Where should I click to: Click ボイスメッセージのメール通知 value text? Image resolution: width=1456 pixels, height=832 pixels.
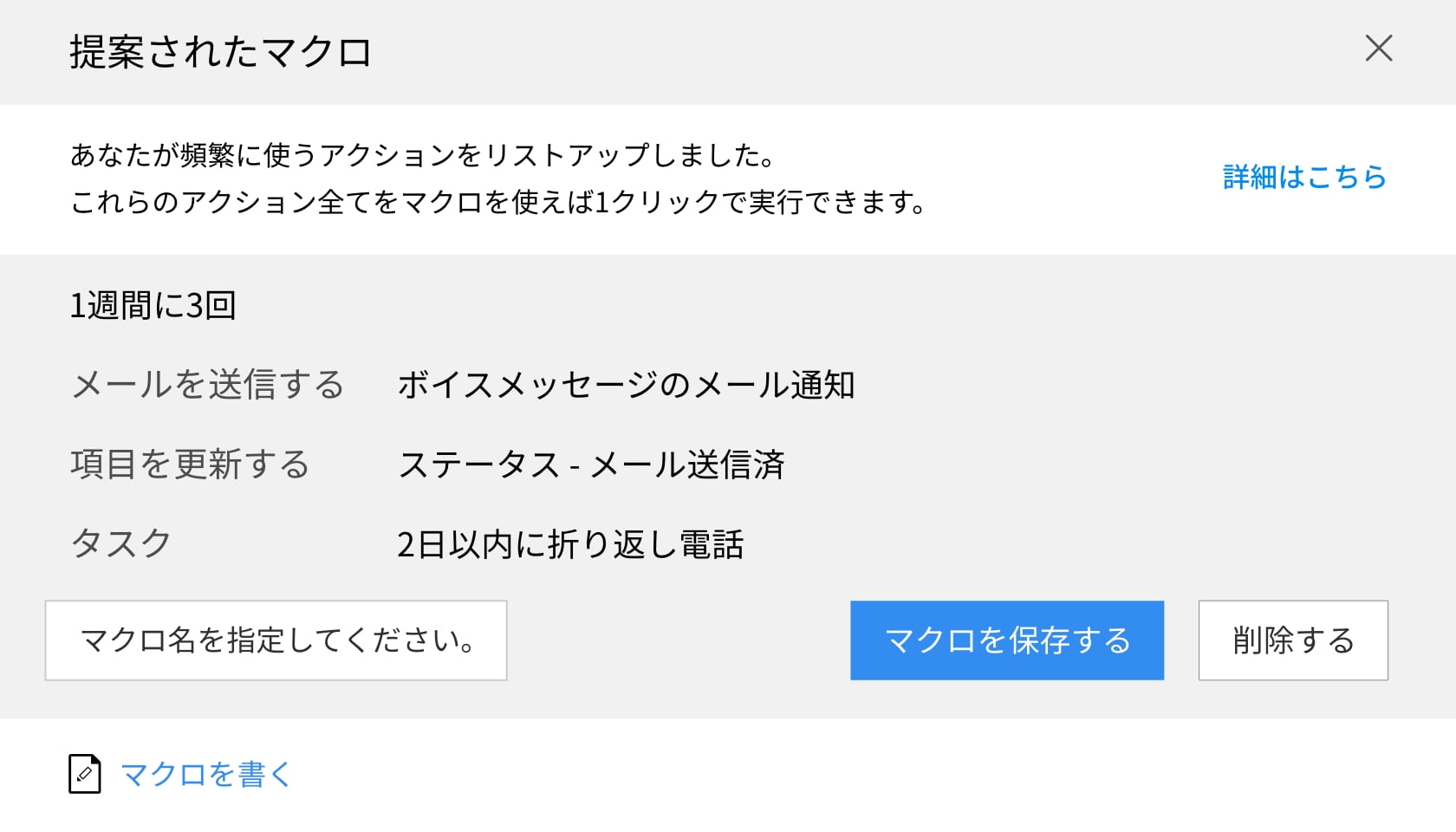click(x=626, y=385)
